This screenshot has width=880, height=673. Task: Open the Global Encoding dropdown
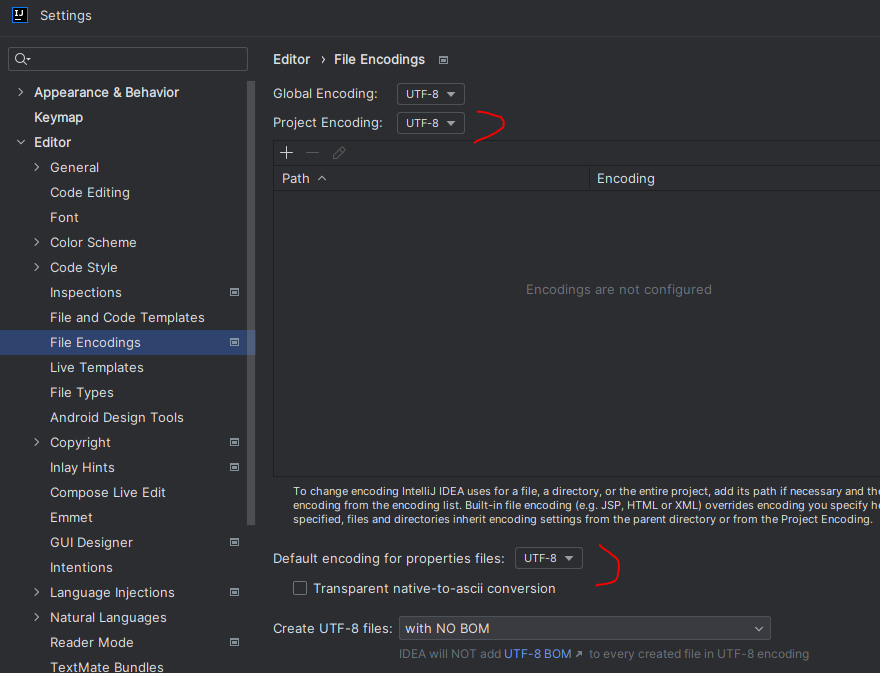(x=430, y=94)
